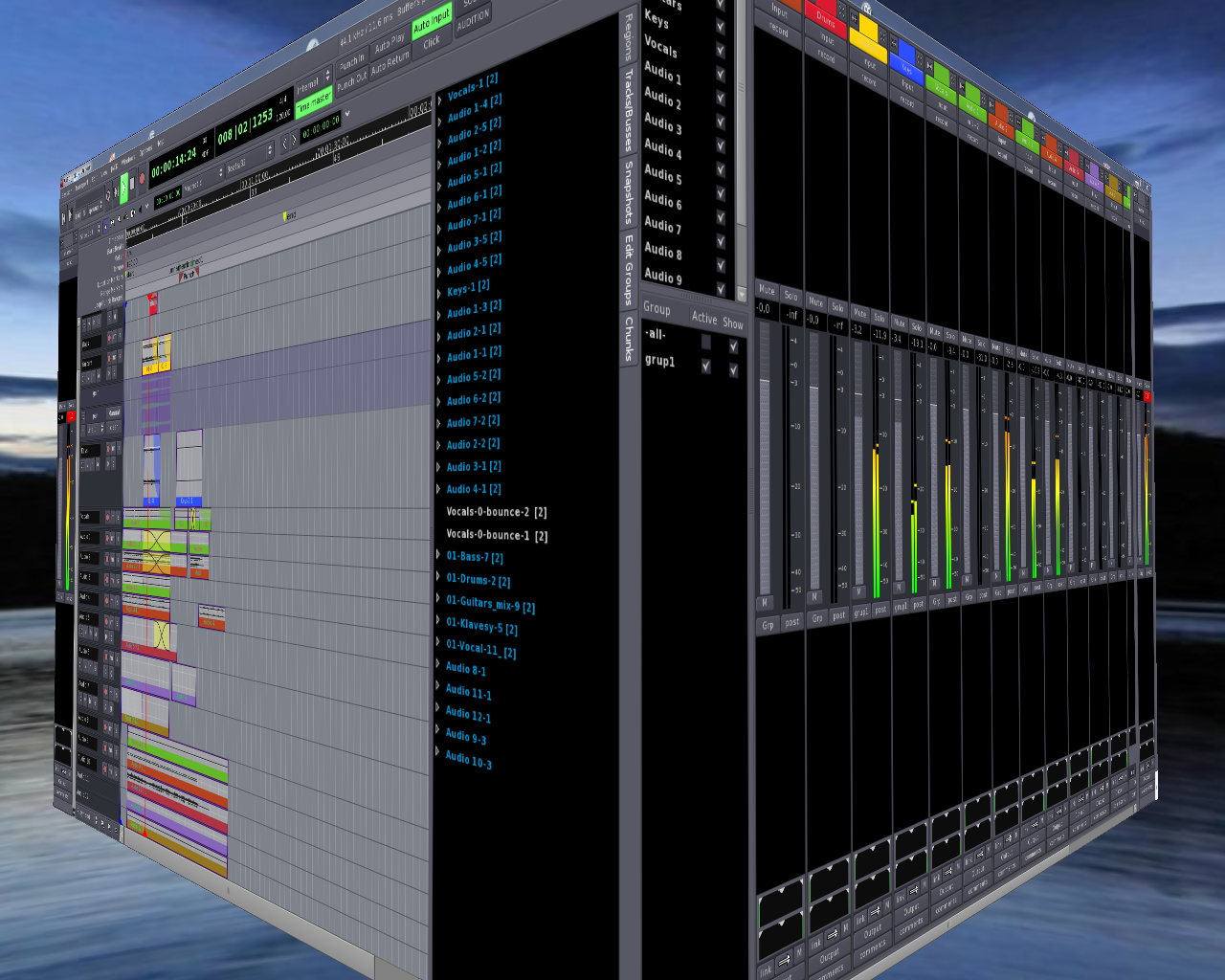The image size is (1225, 980).
Task: Adjust the gain fader on yellow Guitars strip
Action: 858,461
